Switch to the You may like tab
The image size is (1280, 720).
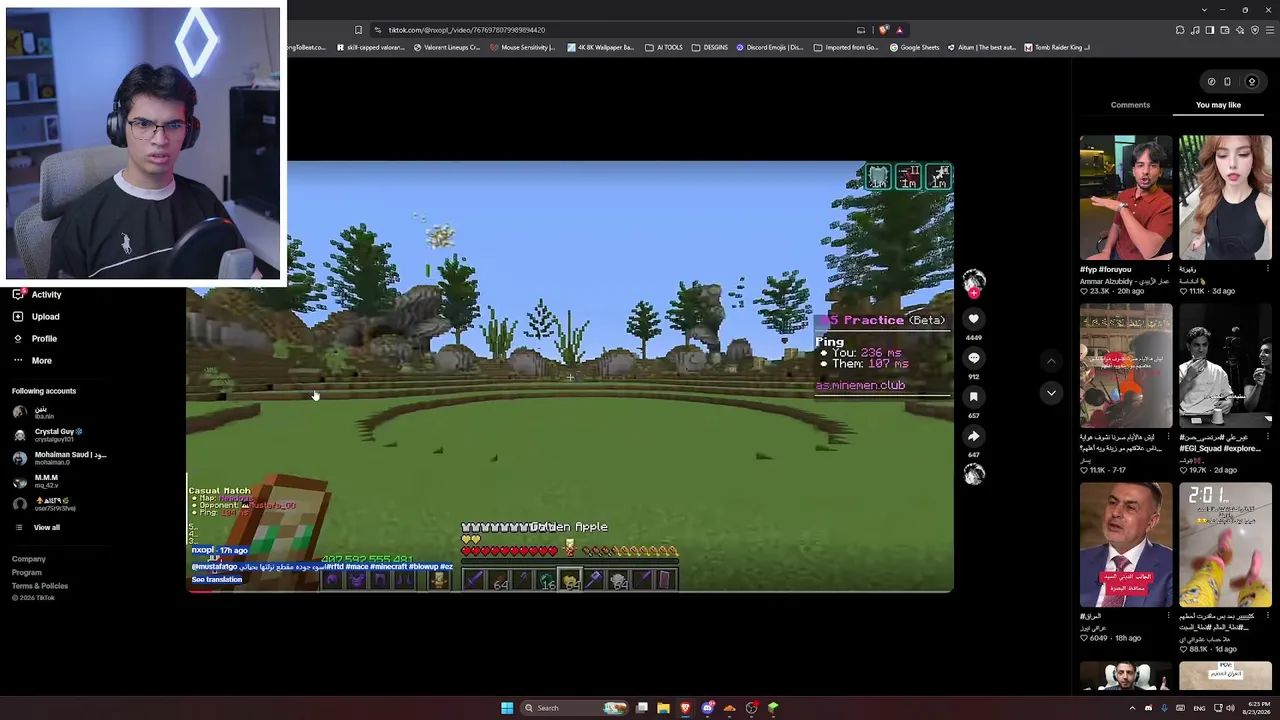[1218, 105]
